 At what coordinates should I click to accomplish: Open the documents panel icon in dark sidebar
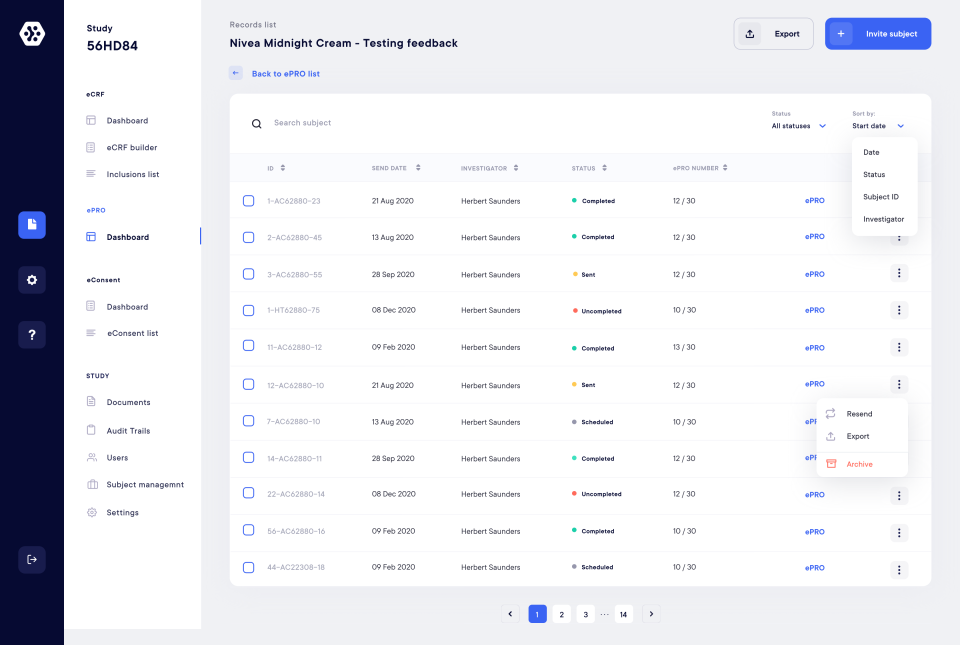pos(31,225)
